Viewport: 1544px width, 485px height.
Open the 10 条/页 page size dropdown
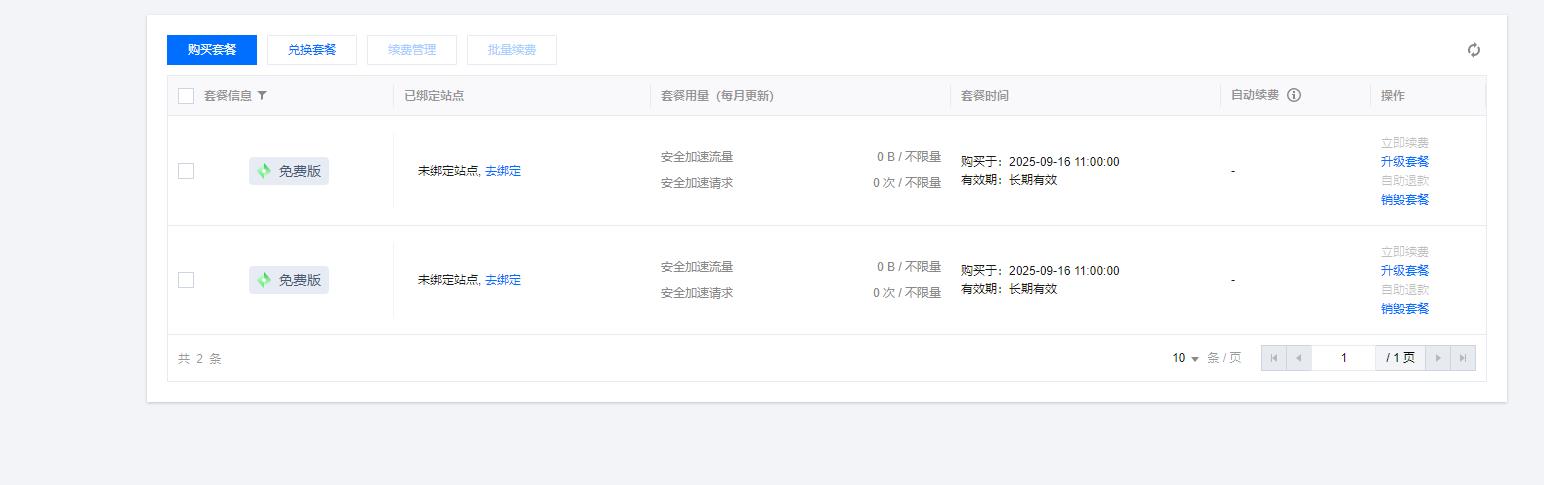(1186, 358)
